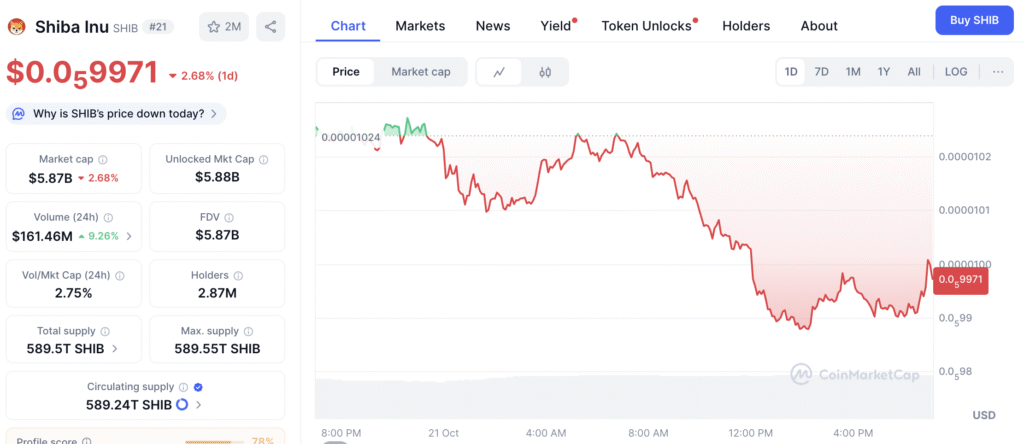Expand the Volume (24h) details arrow

(x=128, y=237)
